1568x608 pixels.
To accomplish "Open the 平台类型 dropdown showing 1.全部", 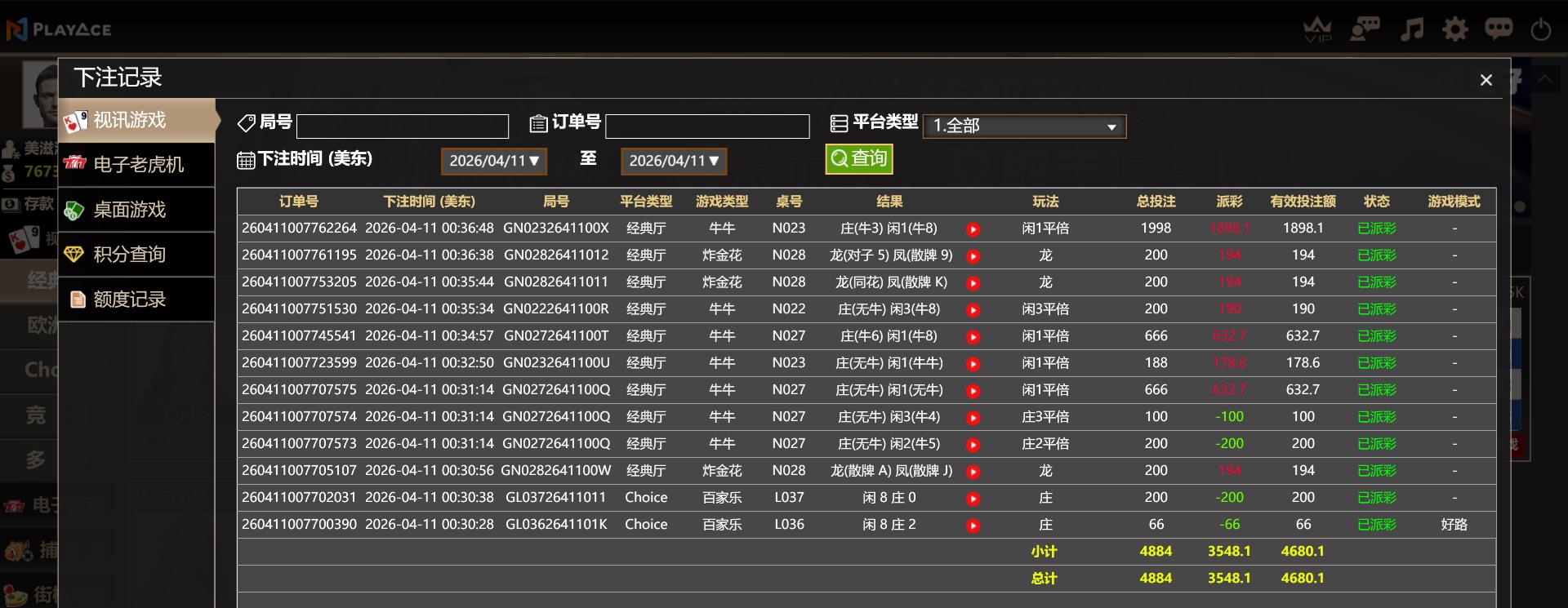I will (x=1024, y=126).
